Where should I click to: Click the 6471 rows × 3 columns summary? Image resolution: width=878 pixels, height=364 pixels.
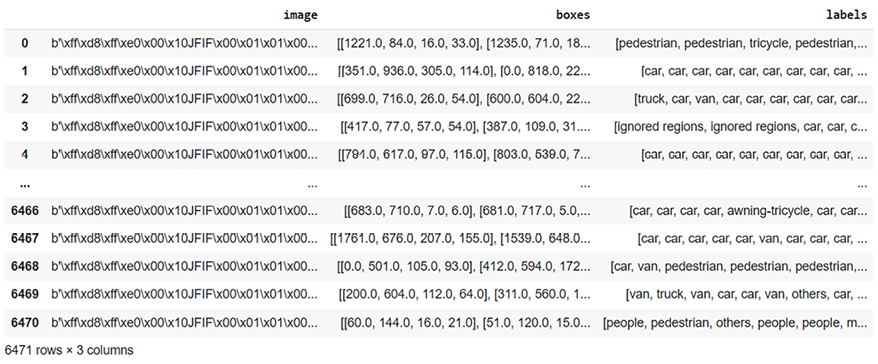pyautogui.click(x=69, y=351)
